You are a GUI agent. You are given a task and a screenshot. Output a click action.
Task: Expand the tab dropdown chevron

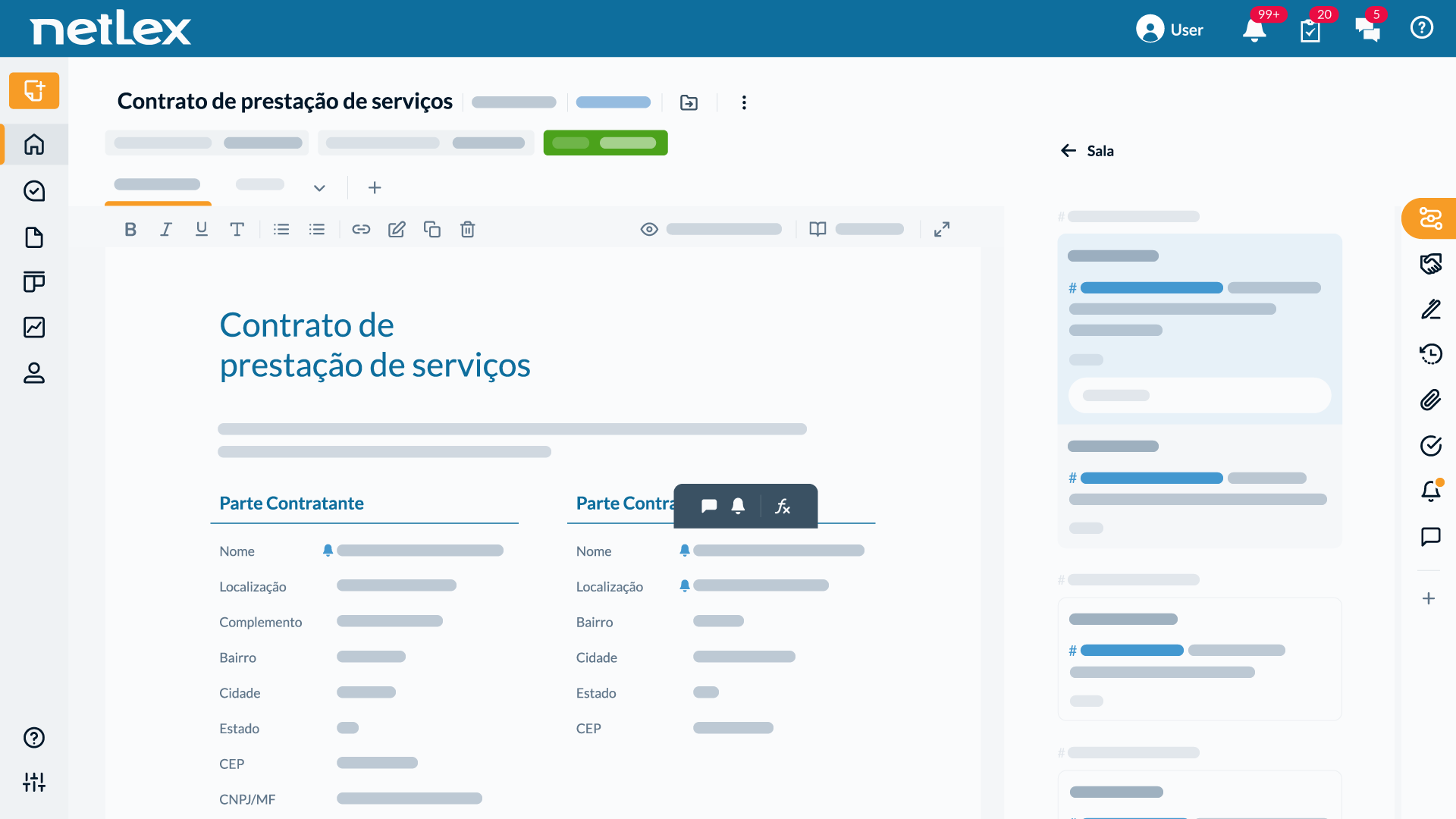[319, 188]
